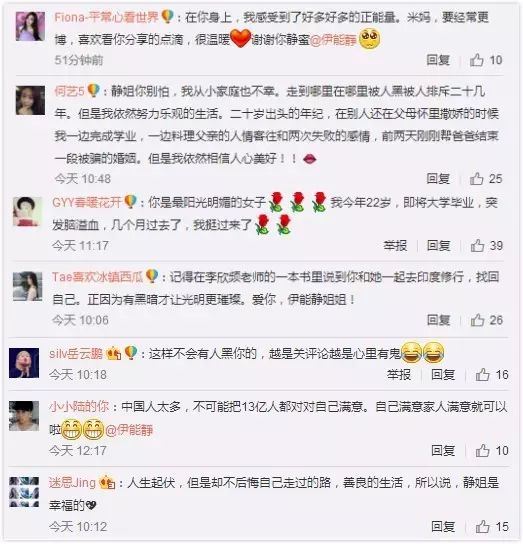Open @伊能静 mention in Fiona's comment
Viewport: 523px width, 544px height.
pyautogui.click(x=333, y=40)
